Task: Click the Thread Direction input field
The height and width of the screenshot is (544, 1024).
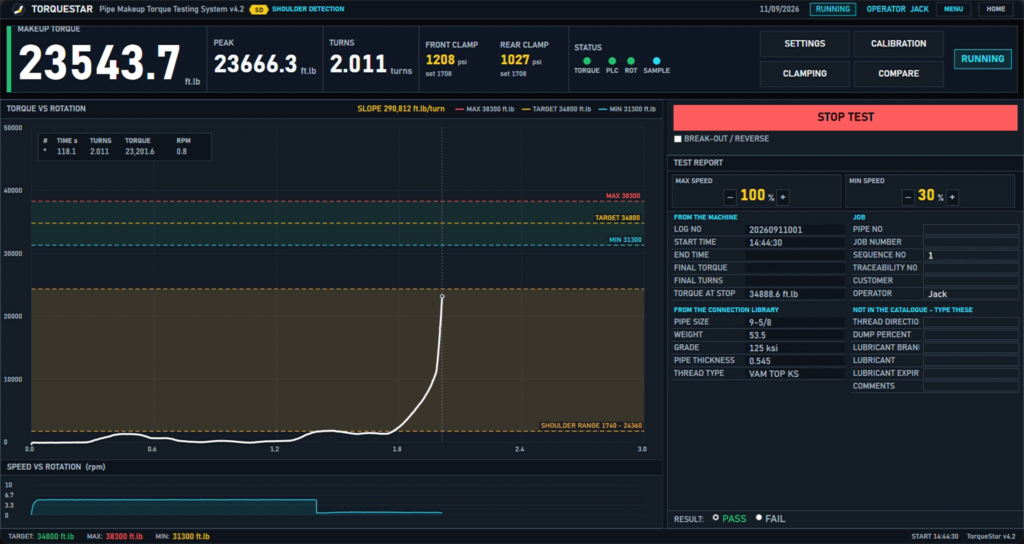Action: pyautogui.click(x=970, y=322)
